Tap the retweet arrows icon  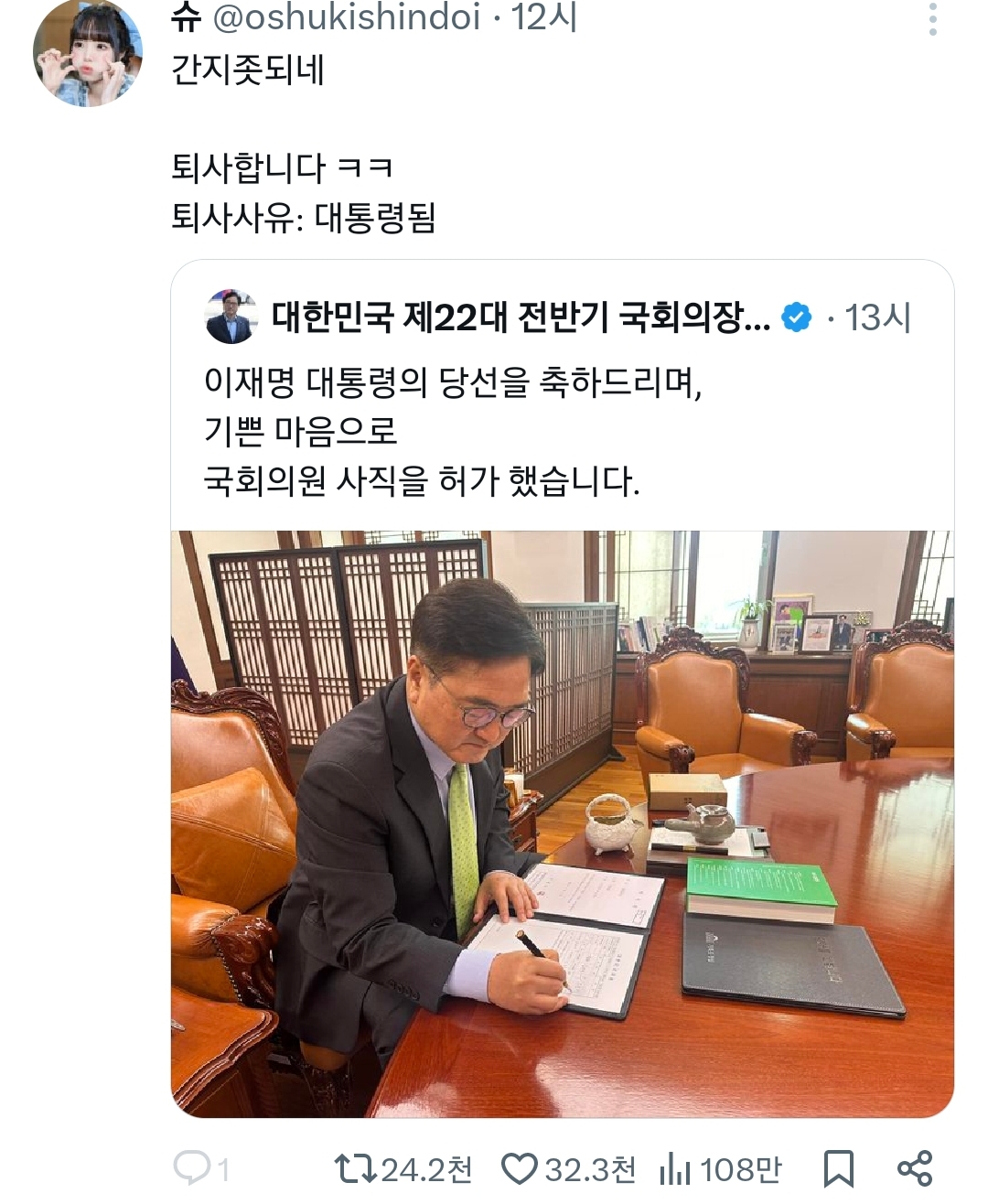click(355, 1168)
